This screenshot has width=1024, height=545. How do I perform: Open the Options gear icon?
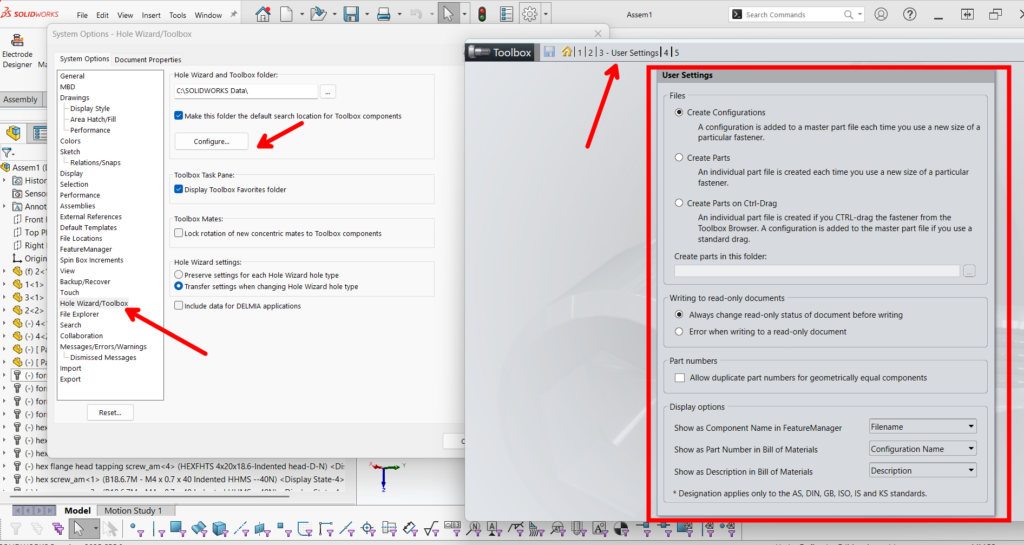[530, 14]
